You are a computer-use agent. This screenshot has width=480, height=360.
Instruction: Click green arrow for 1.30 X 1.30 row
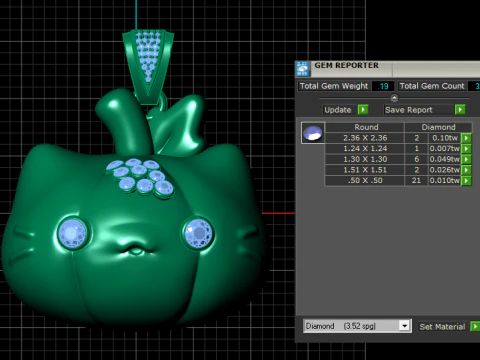pos(466,159)
